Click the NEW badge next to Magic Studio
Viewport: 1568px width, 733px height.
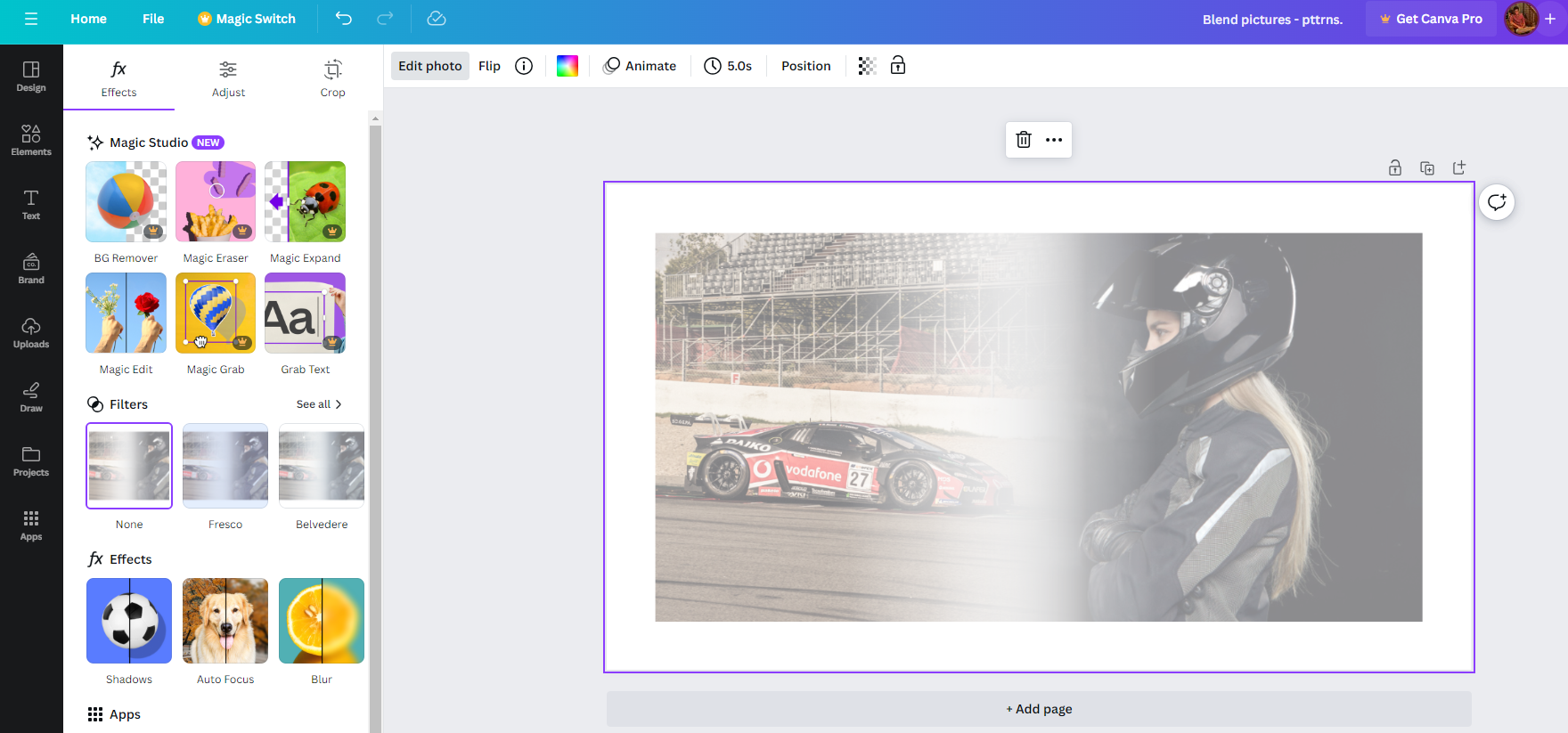tap(208, 143)
